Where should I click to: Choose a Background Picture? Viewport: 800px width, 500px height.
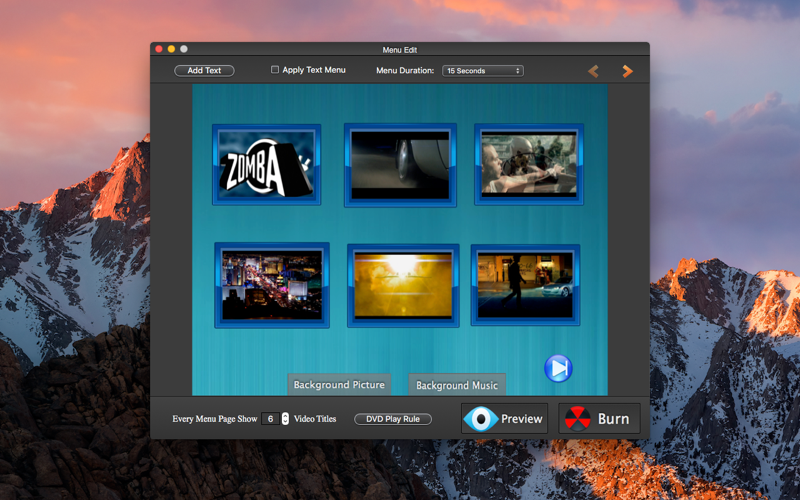coord(339,385)
